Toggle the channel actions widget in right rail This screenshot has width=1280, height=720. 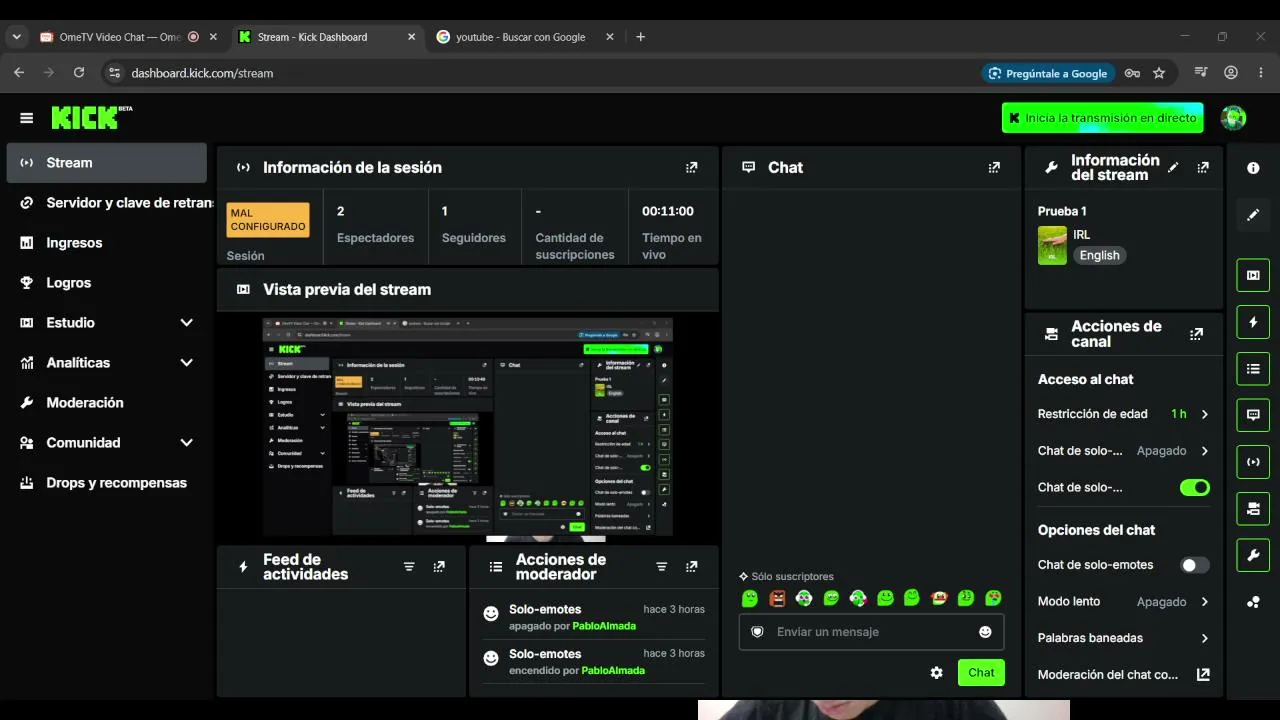click(1253, 508)
